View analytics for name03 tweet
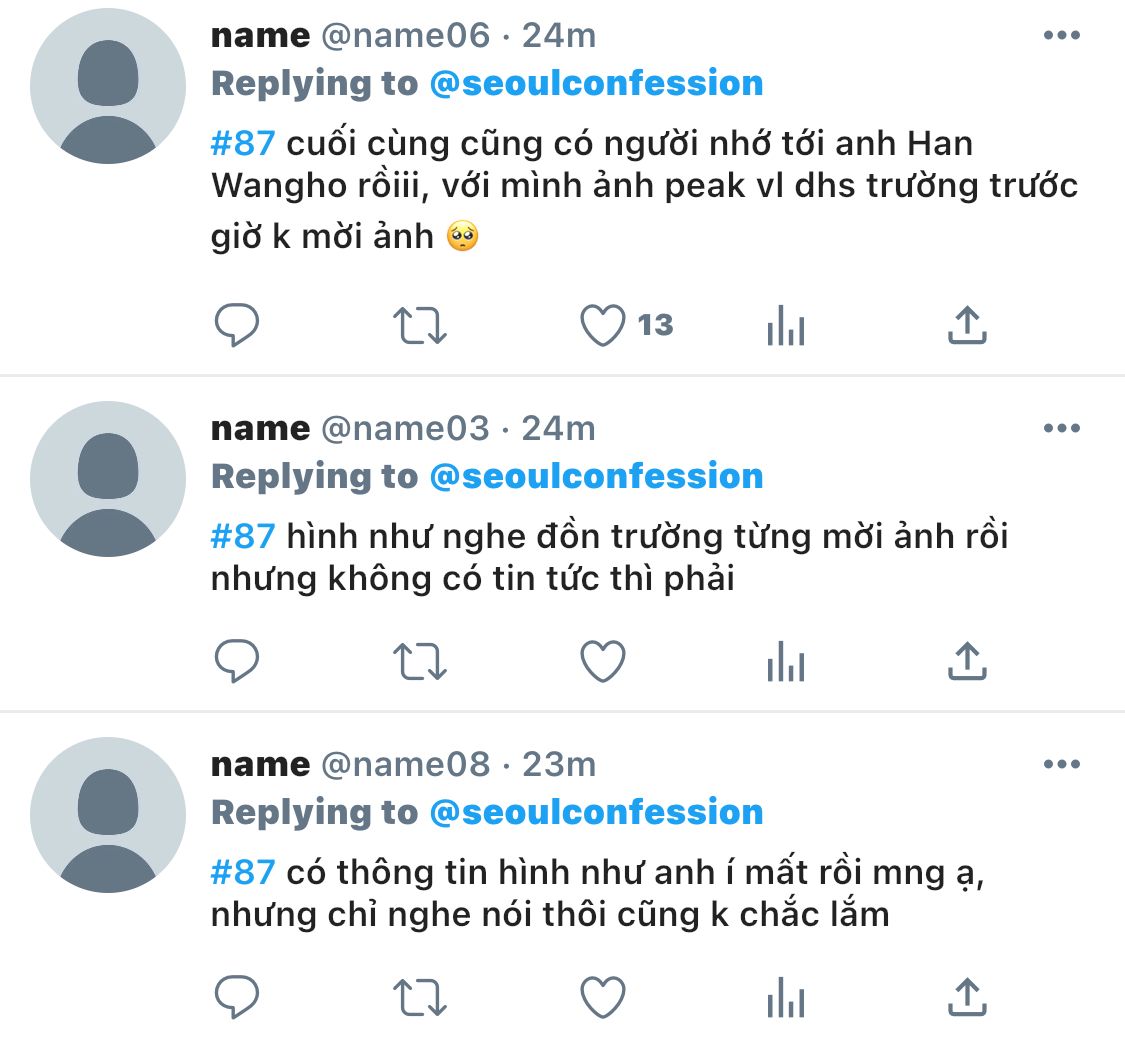The width and height of the screenshot is (1125, 1043). pos(786,661)
